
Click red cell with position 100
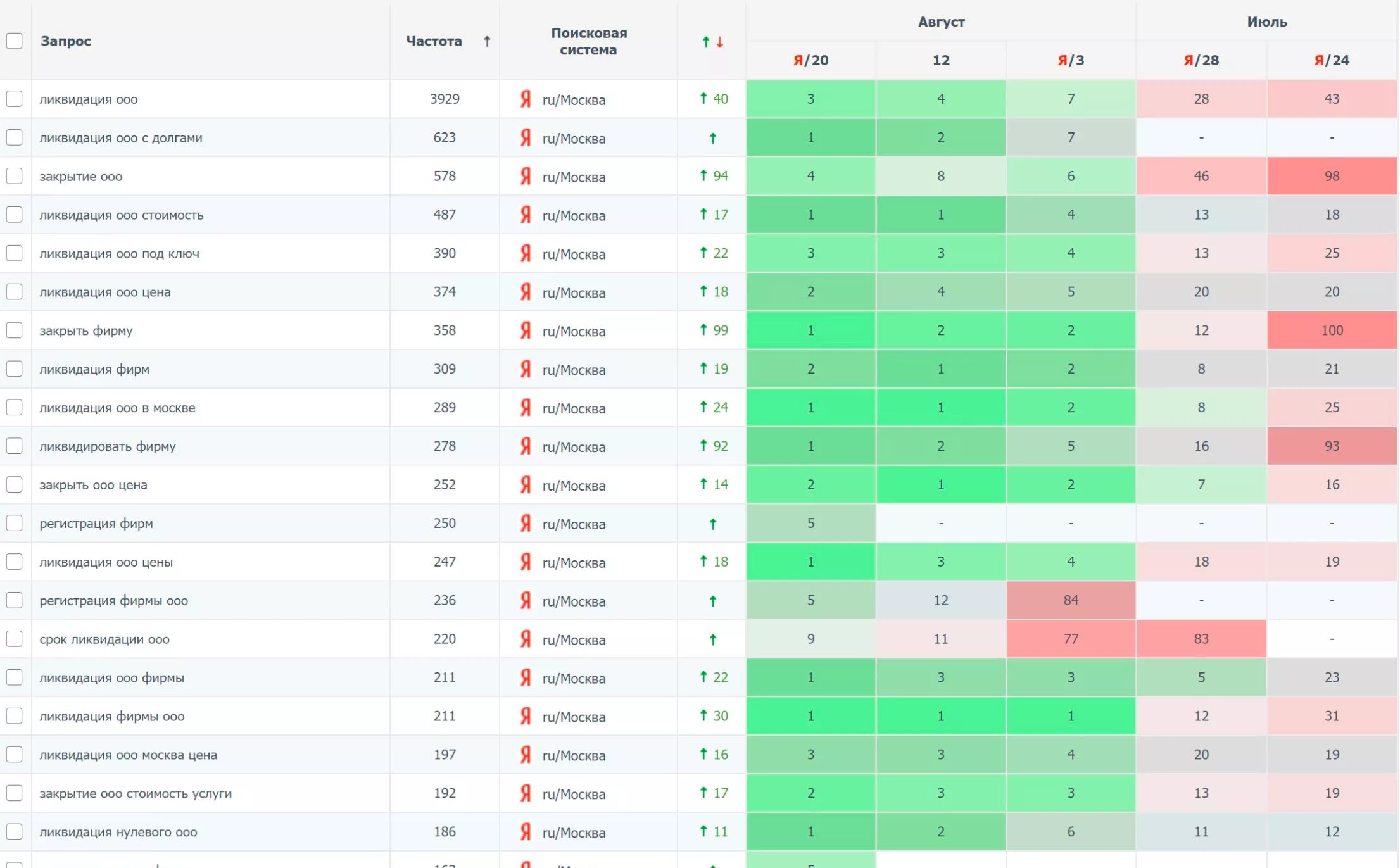(1332, 330)
